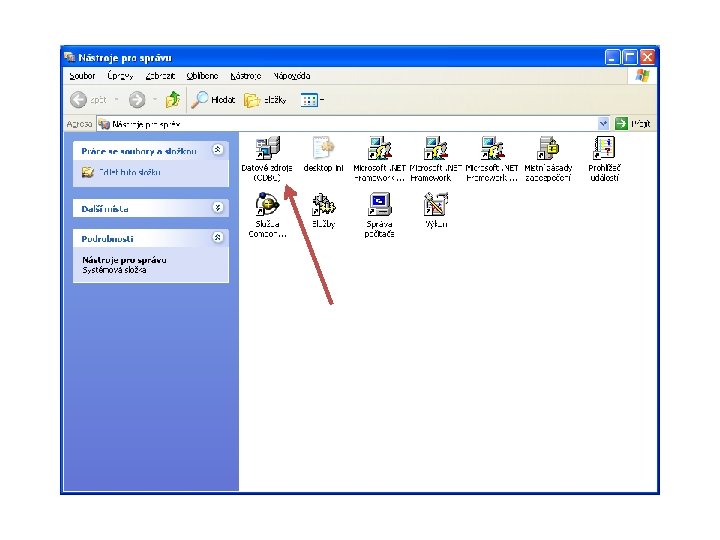The image size is (720, 540).
Task: Click the Přejít go button
Action: (x=633, y=124)
